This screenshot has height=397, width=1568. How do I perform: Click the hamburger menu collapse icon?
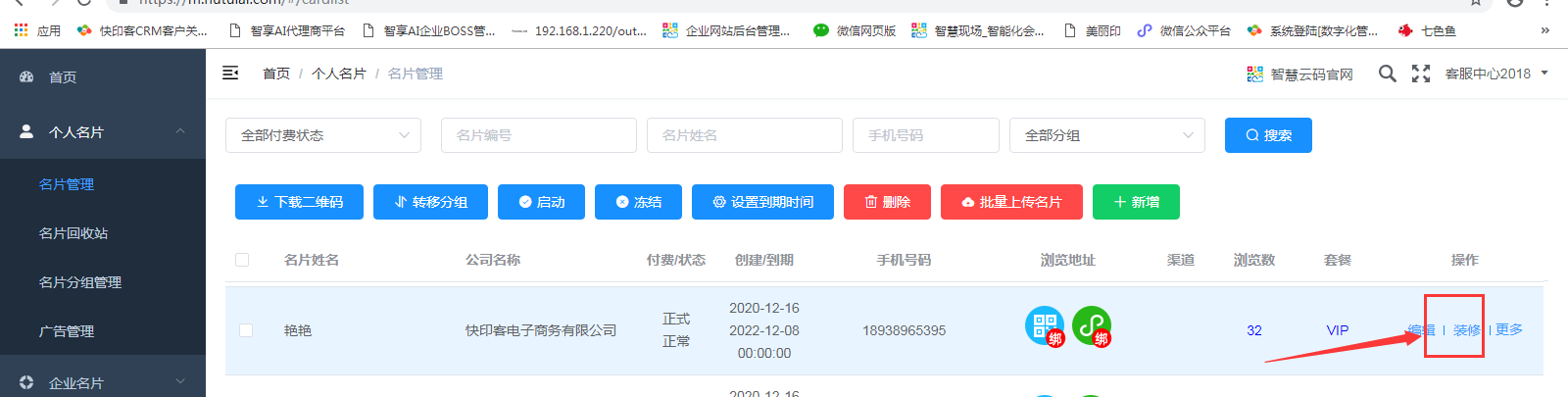click(230, 74)
